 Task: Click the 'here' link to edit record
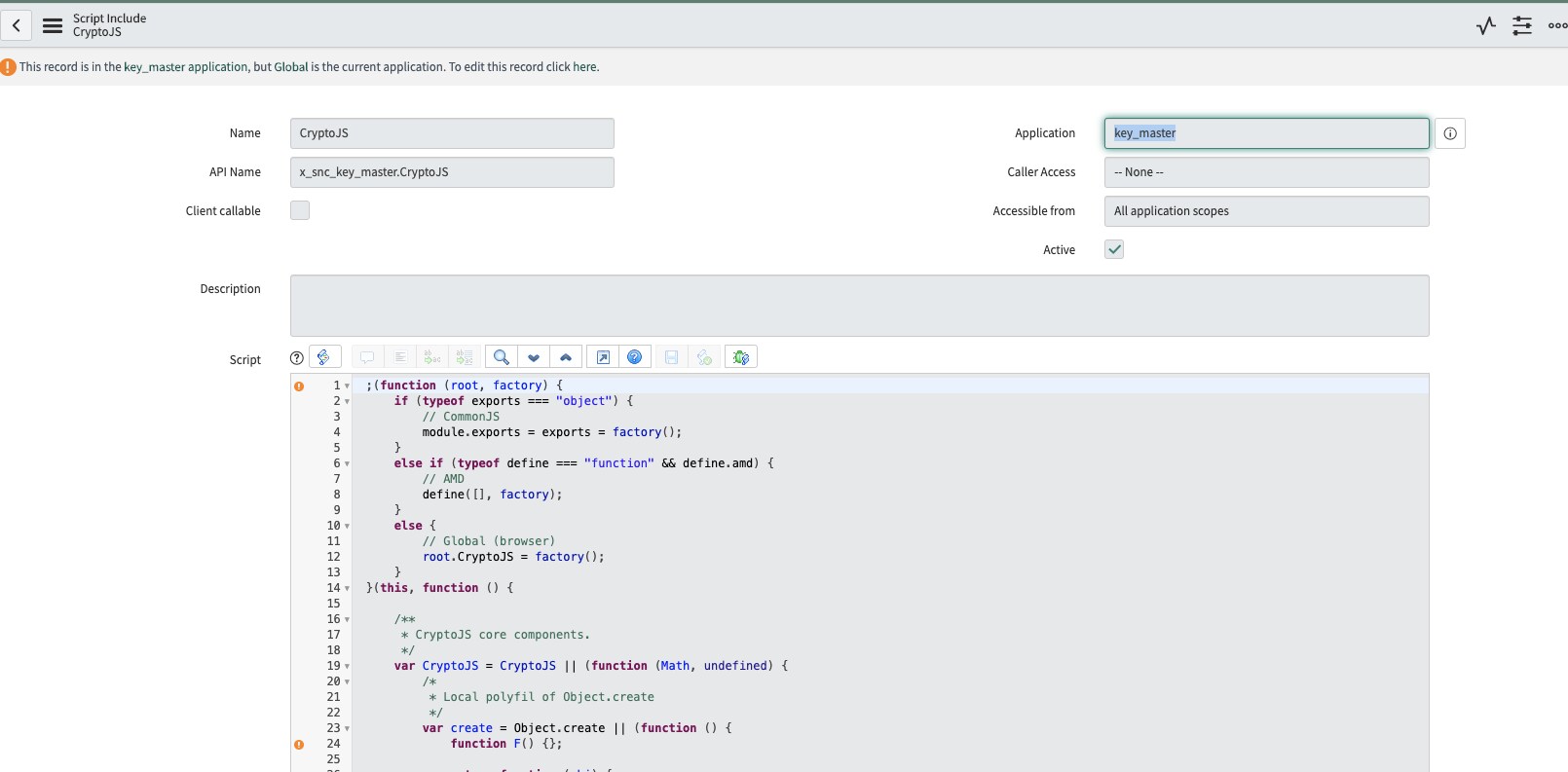point(584,67)
